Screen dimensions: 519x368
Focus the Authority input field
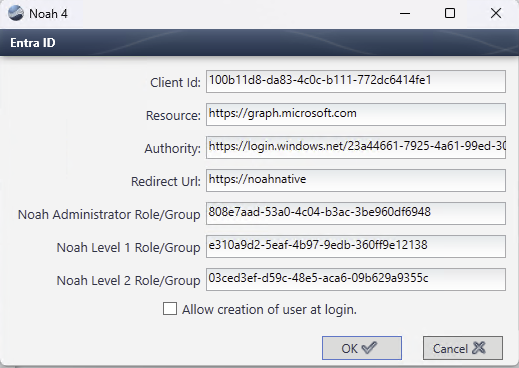pyautogui.click(x=356, y=147)
